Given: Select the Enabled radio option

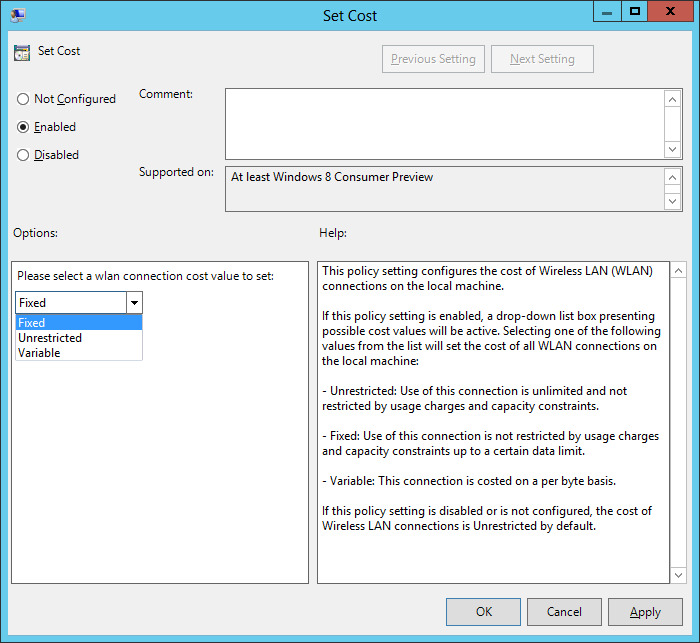Looking at the screenshot, I should [x=23, y=127].
